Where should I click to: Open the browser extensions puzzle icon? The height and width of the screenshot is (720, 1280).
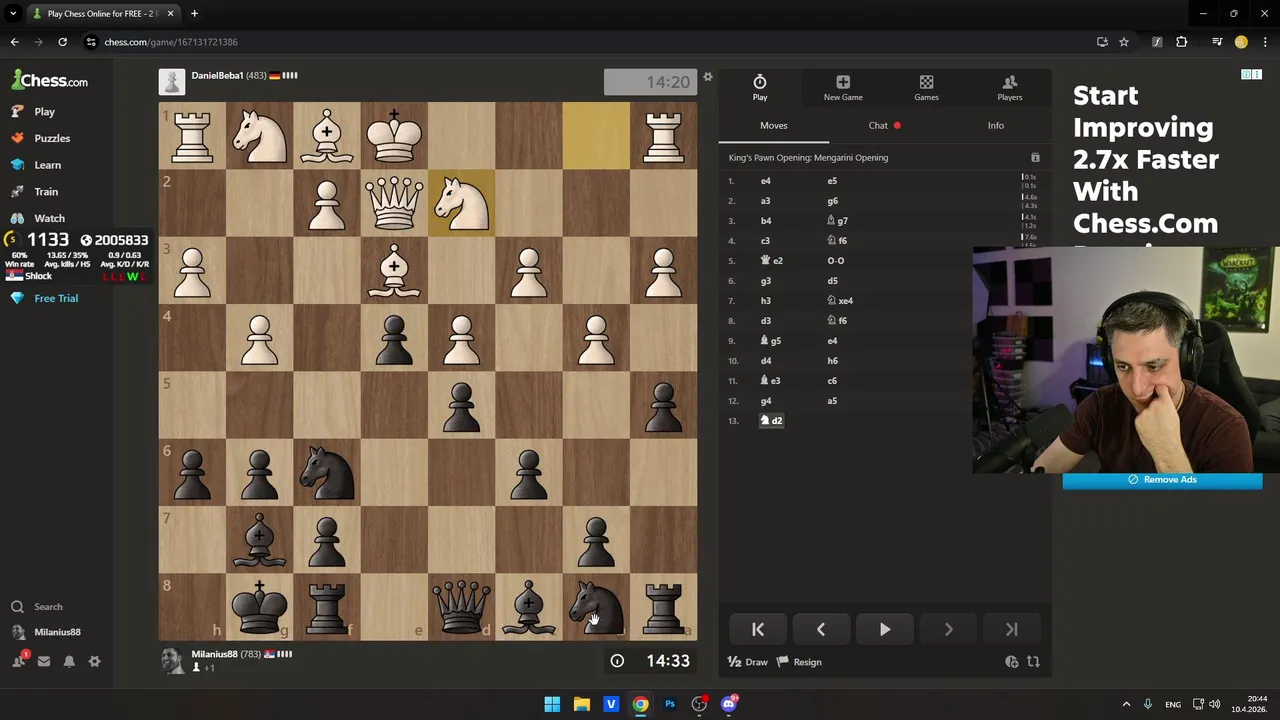(x=1181, y=42)
